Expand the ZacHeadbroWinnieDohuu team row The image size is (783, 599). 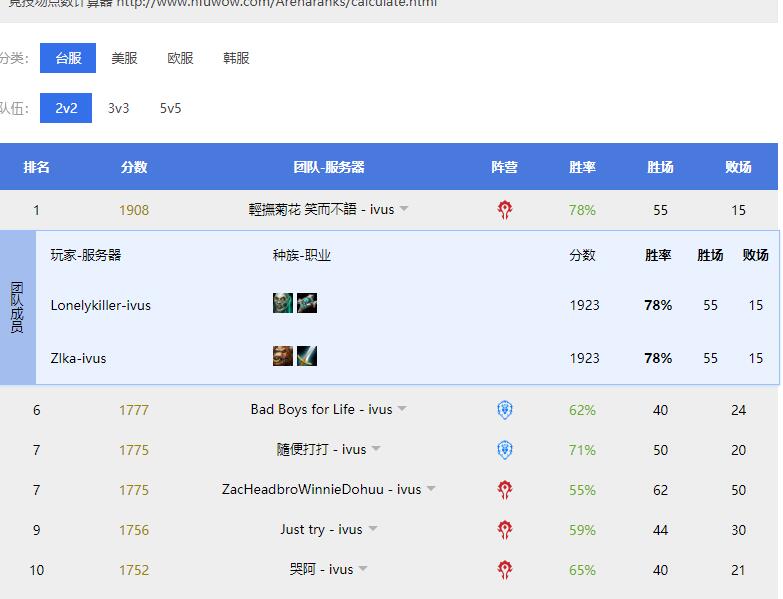(x=431, y=490)
